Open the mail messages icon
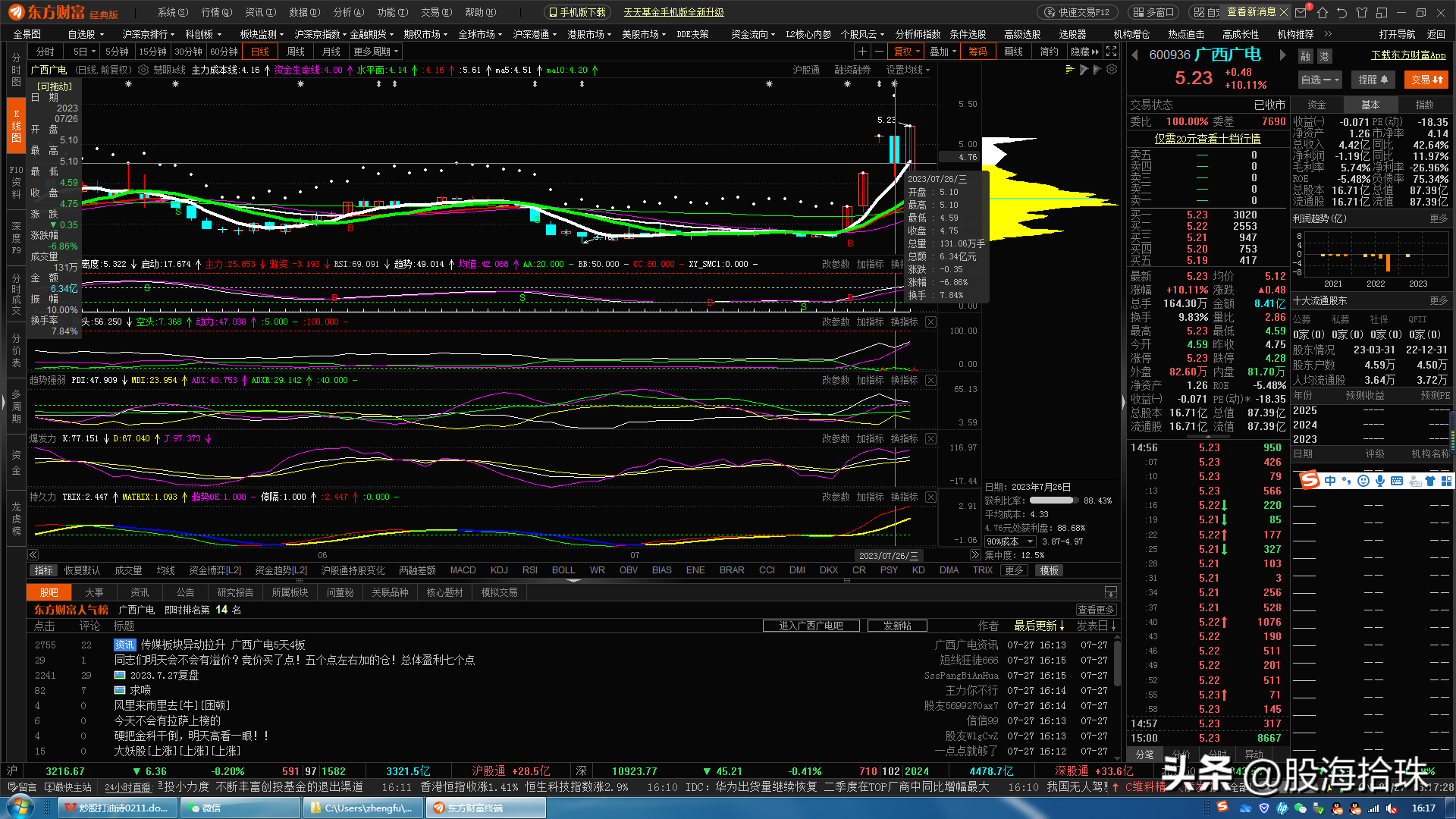 coord(1301,12)
